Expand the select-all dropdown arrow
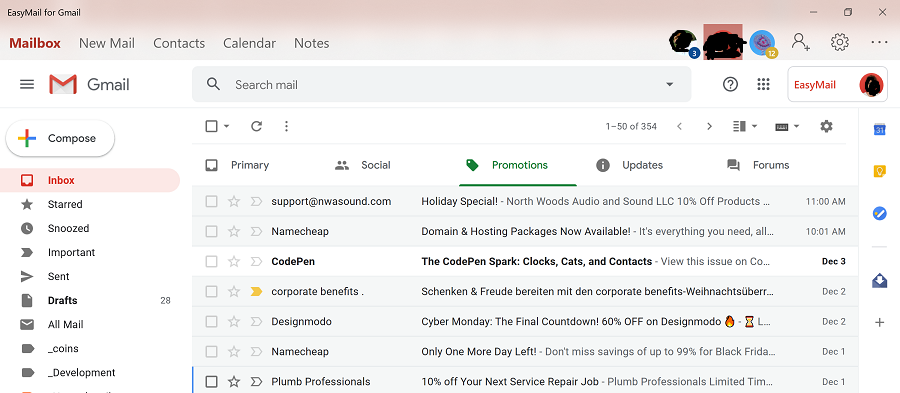The height and width of the screenshot is (393, 900). tap(226, 126)
